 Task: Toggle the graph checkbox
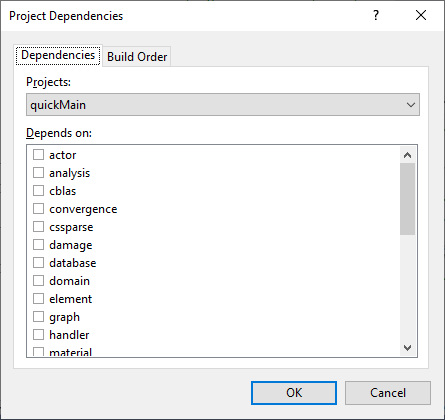(x=38, y=317)
